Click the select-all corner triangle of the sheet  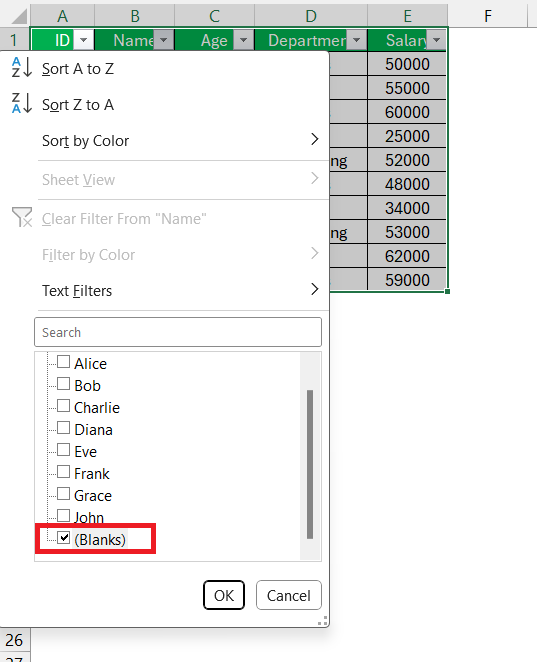tap(19, 17)
